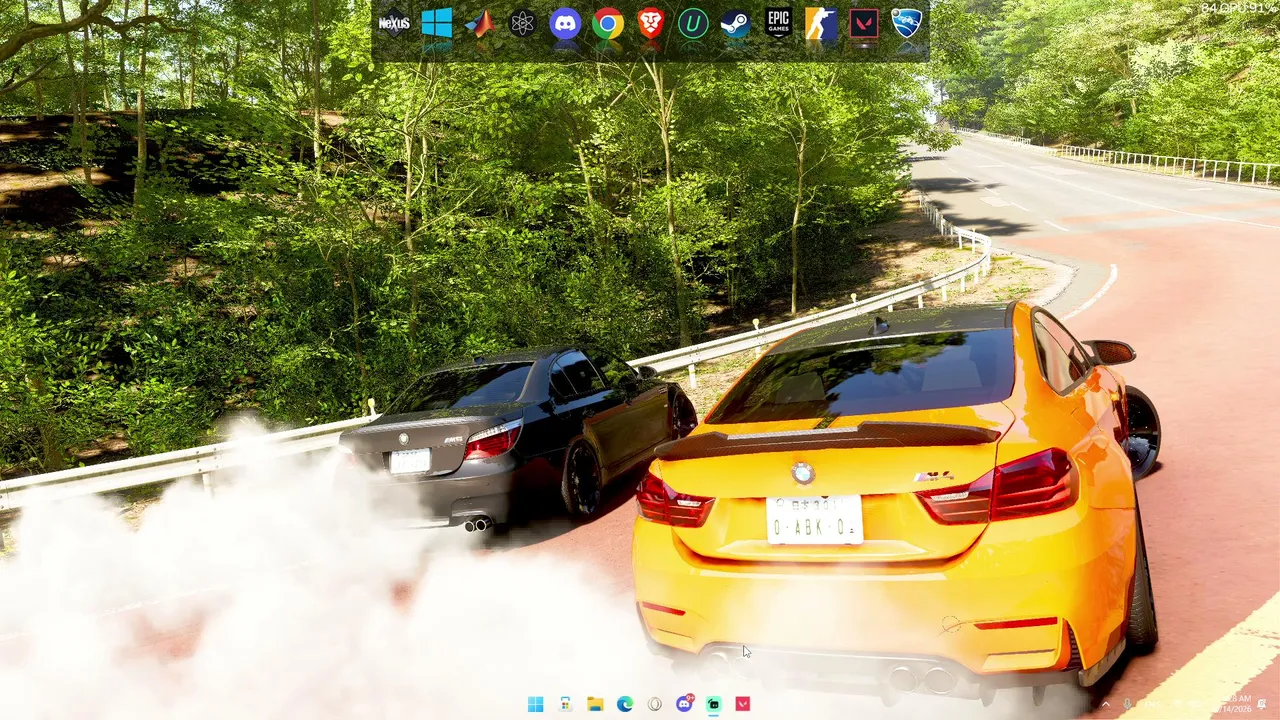Open Valorant from the taskbar
The height and width of the screenshot is (720, 1280).
(743, 704)
